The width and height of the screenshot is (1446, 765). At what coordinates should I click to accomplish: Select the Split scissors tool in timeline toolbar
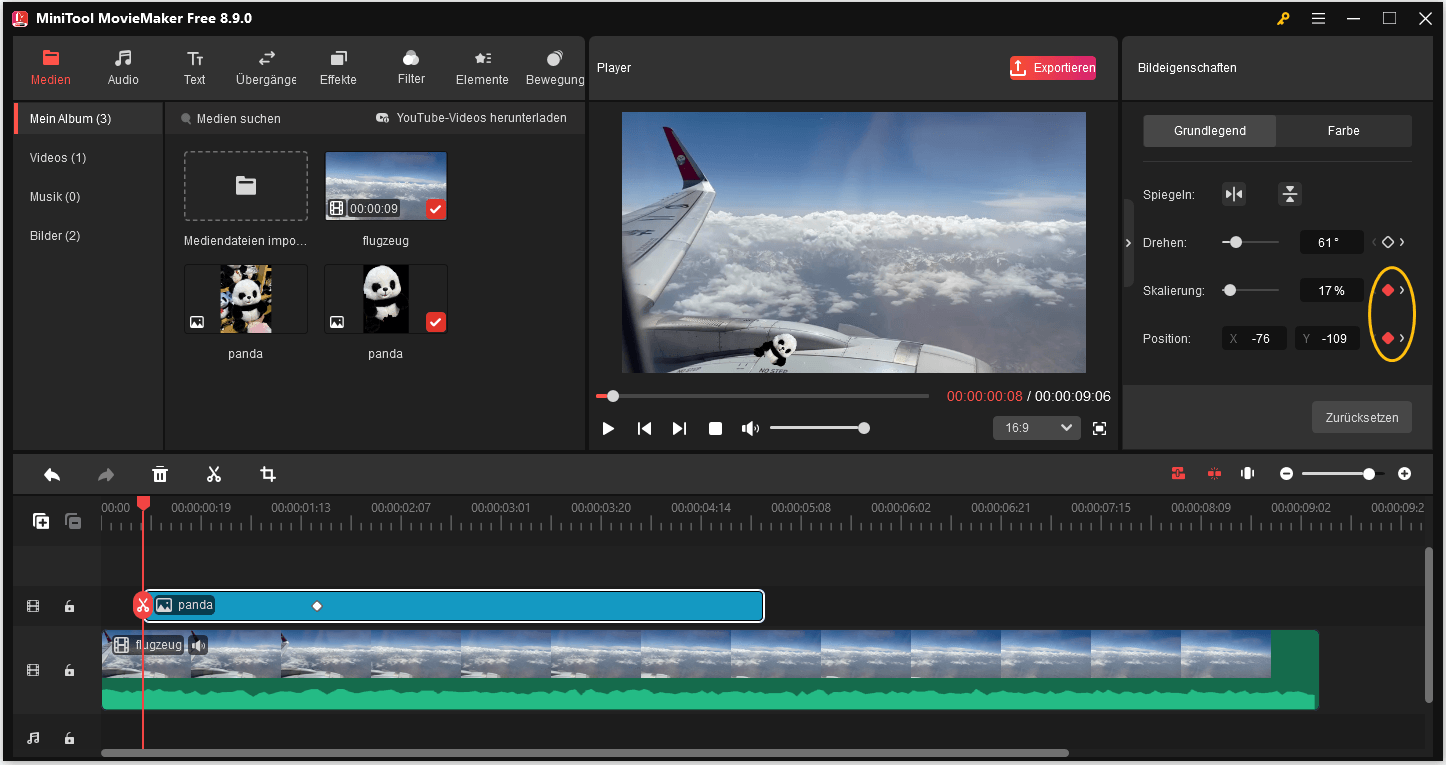click(213, 474)
